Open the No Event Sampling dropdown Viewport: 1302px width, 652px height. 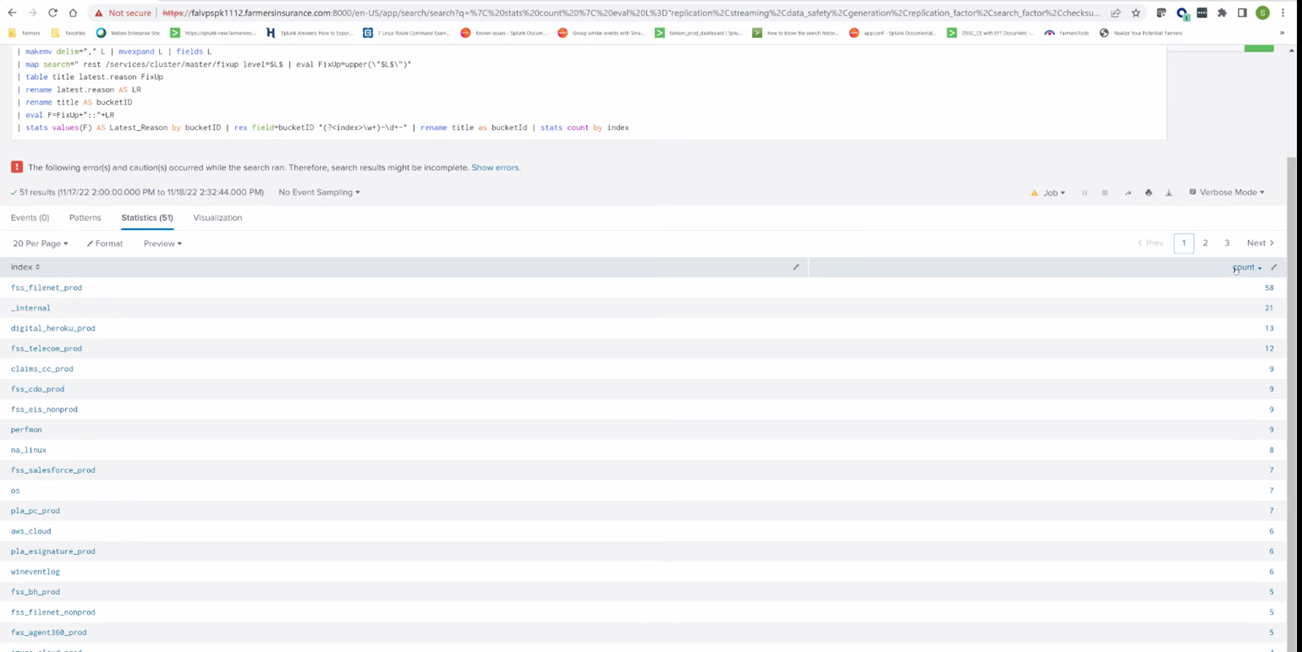pyautogui.click(x=319, y=192)
